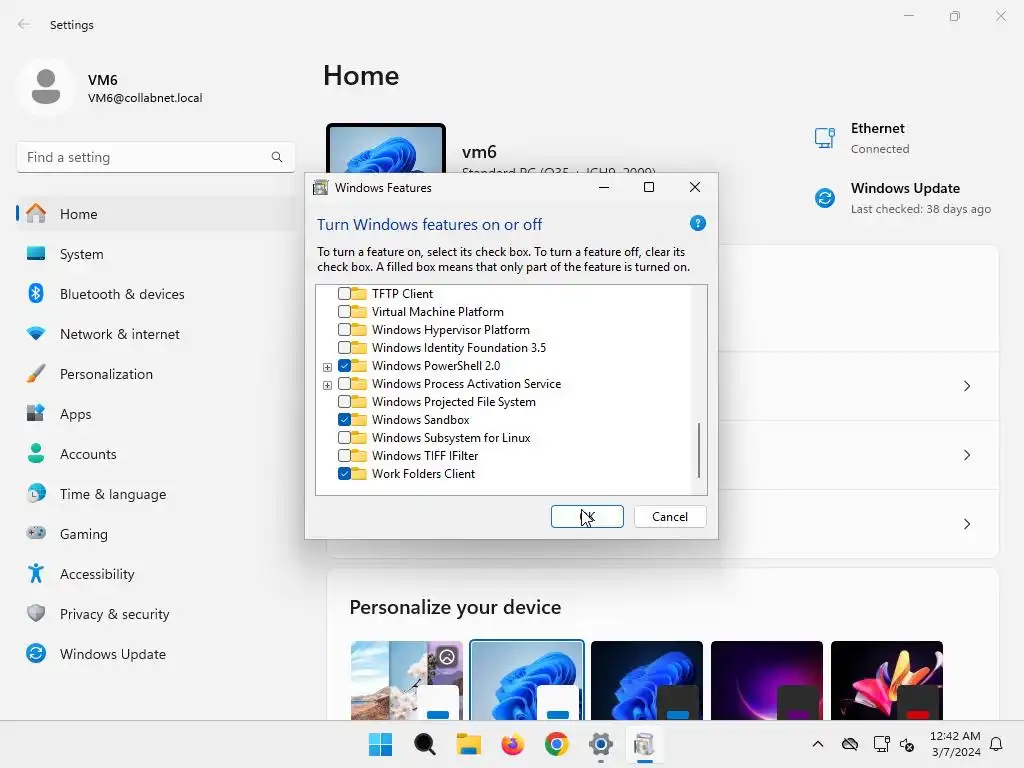
Task: Click the Settings gear on the taskbar
Action: [x=601, y=744]
